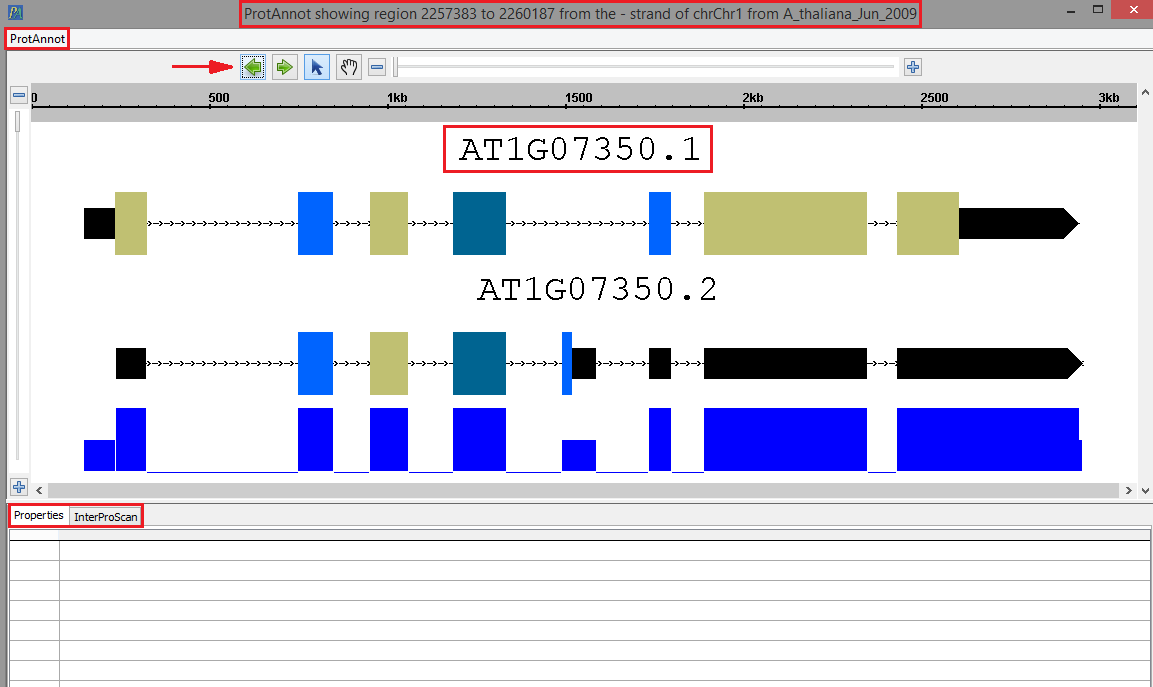
Task: Click the horizontal scrollbar left arrow
Action: 39,490
